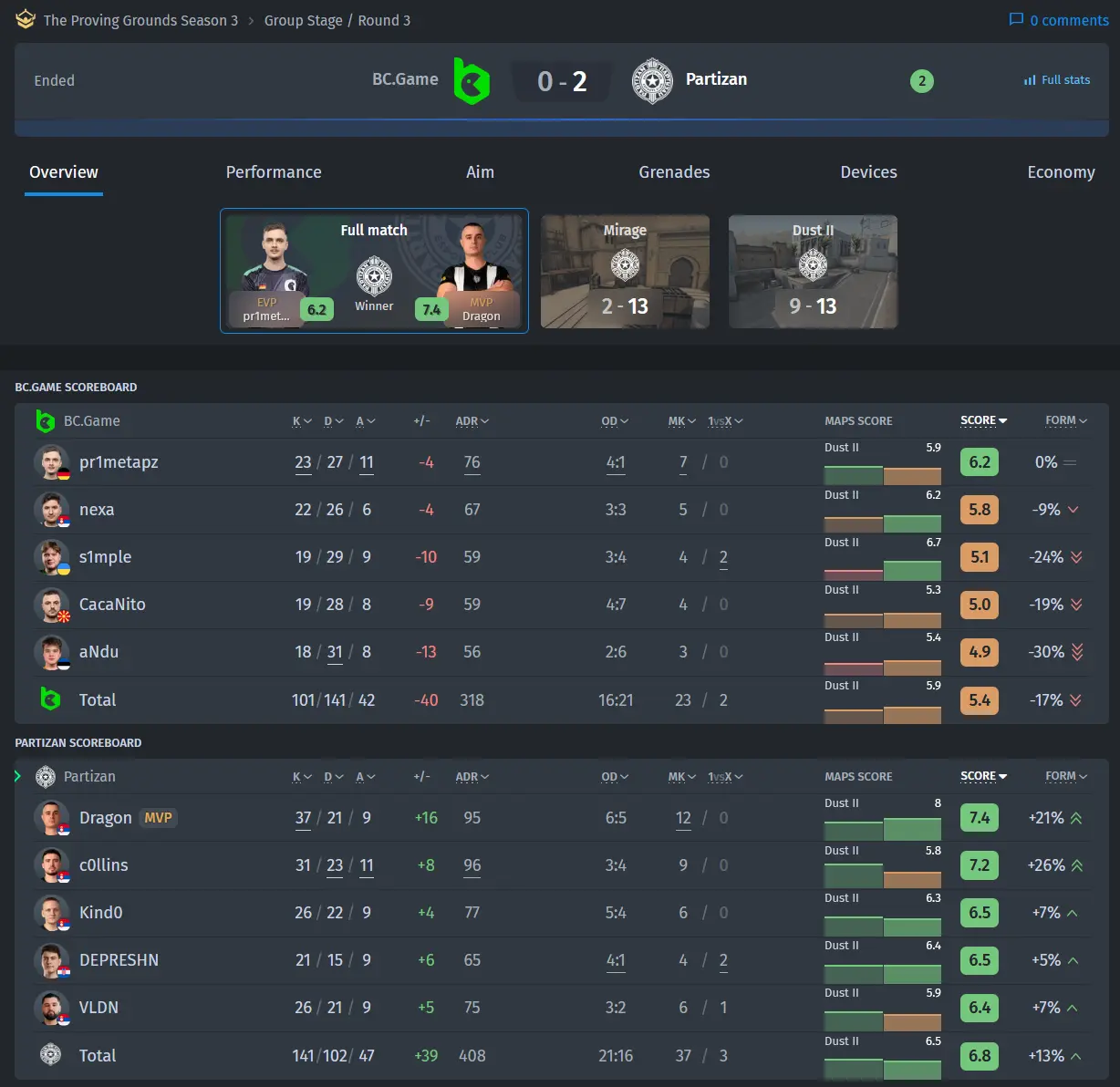The height and width of the screenshot is (1087, 1120).
Task: Click Dragon score badge 7.4 in scoreboard
Action: 980,818
